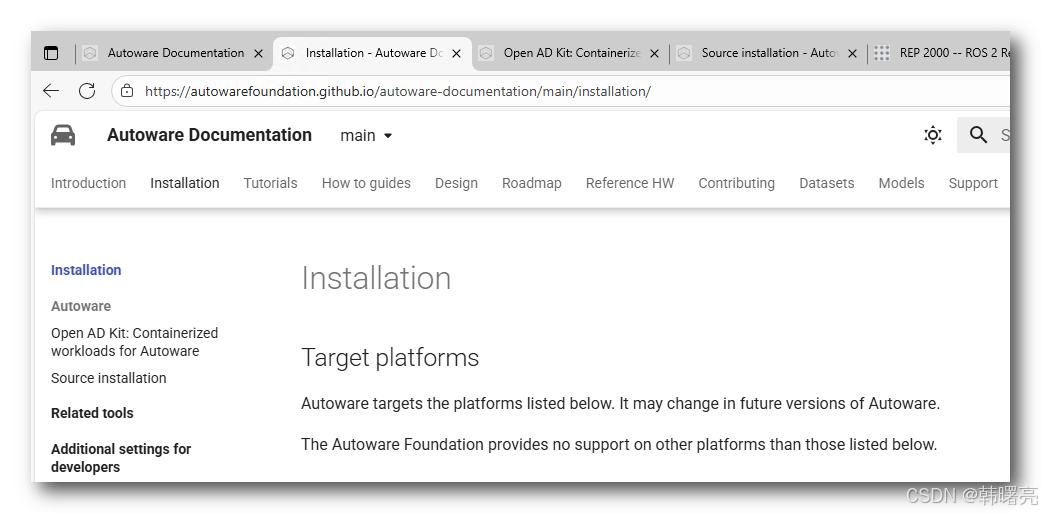Click the site lock icon in address bar
The height and width of the screenshot is (514, 1042).
click(x=128, y=91)
